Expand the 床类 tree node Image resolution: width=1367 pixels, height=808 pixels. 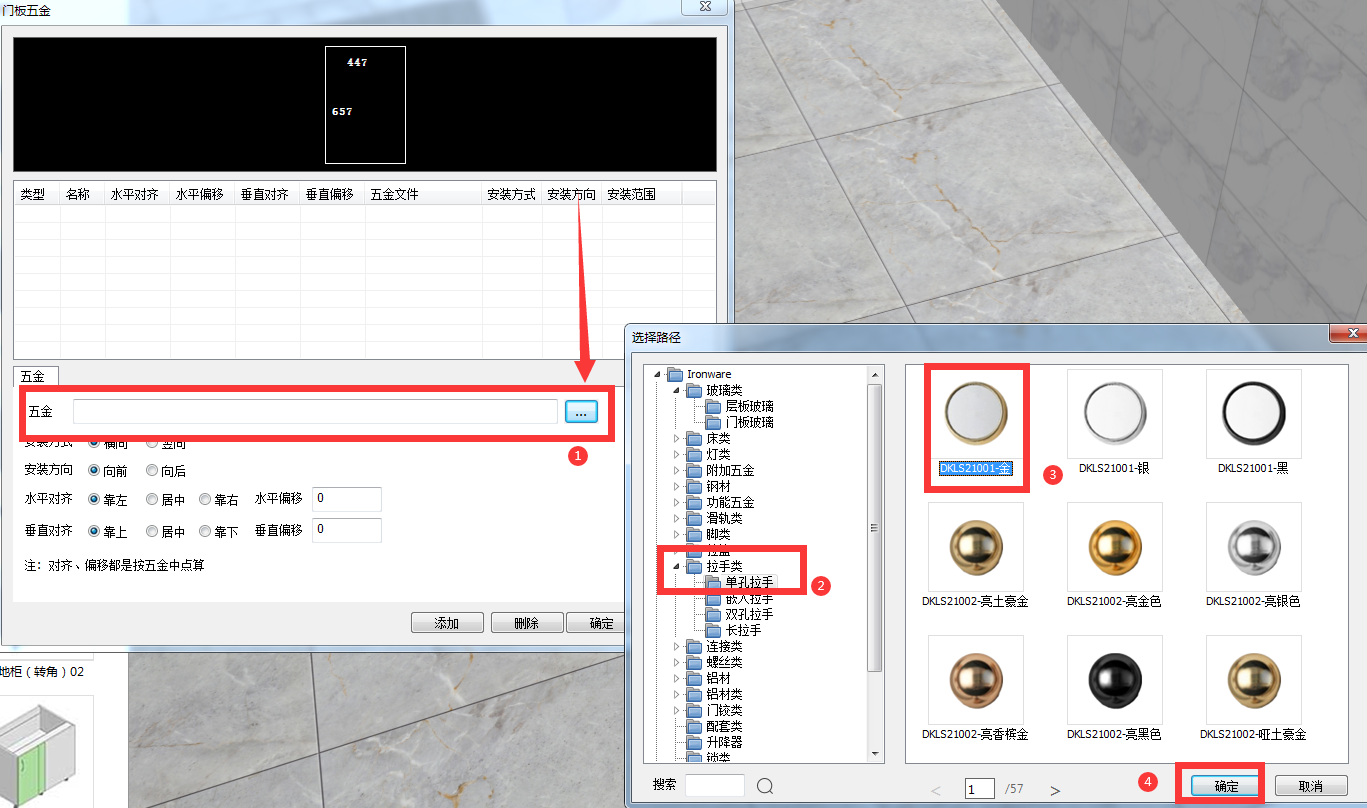pos(677,438)
